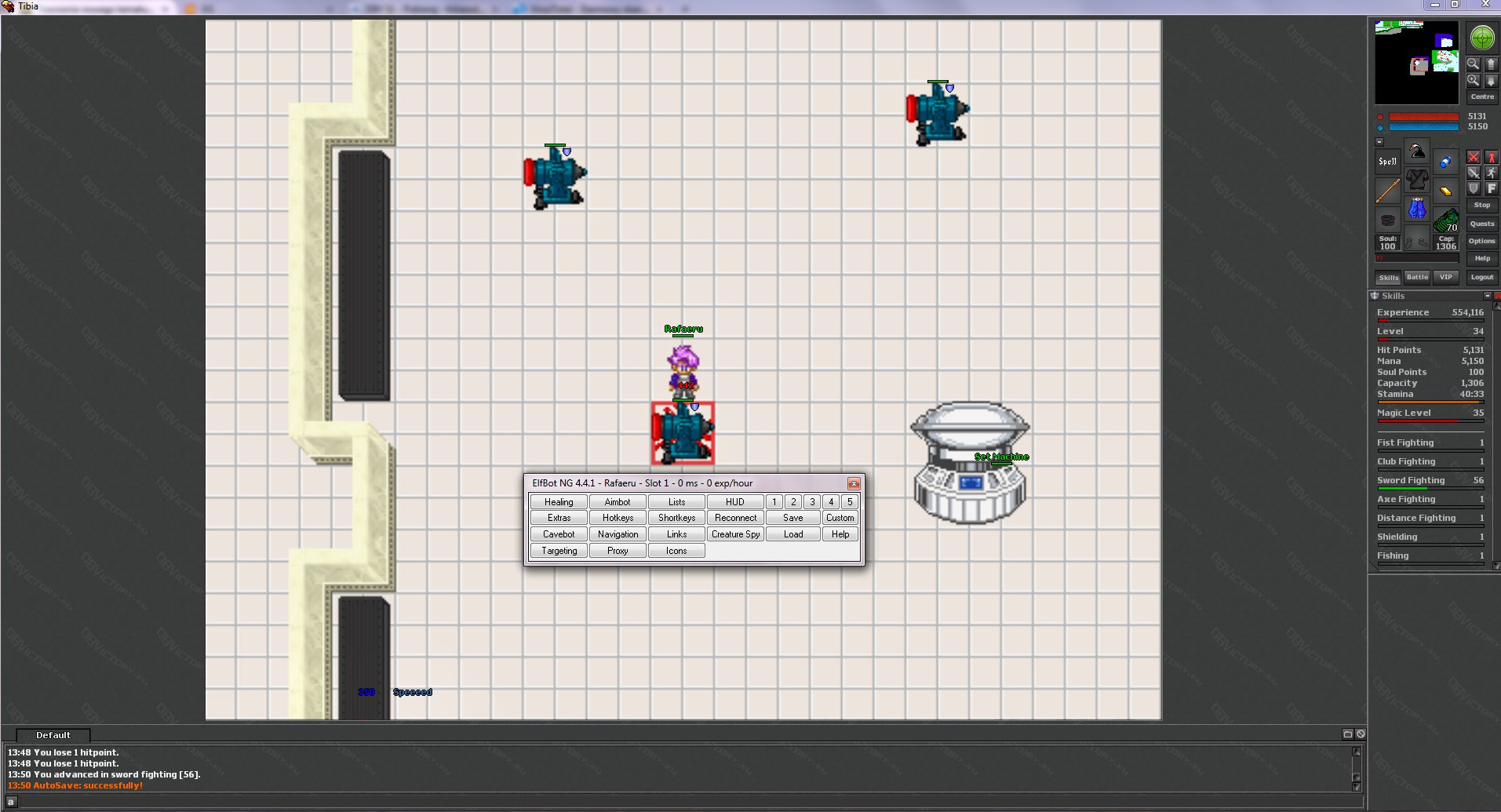Select the Spell slot in inventory

pyautogui.click(x=1387, y=162)
